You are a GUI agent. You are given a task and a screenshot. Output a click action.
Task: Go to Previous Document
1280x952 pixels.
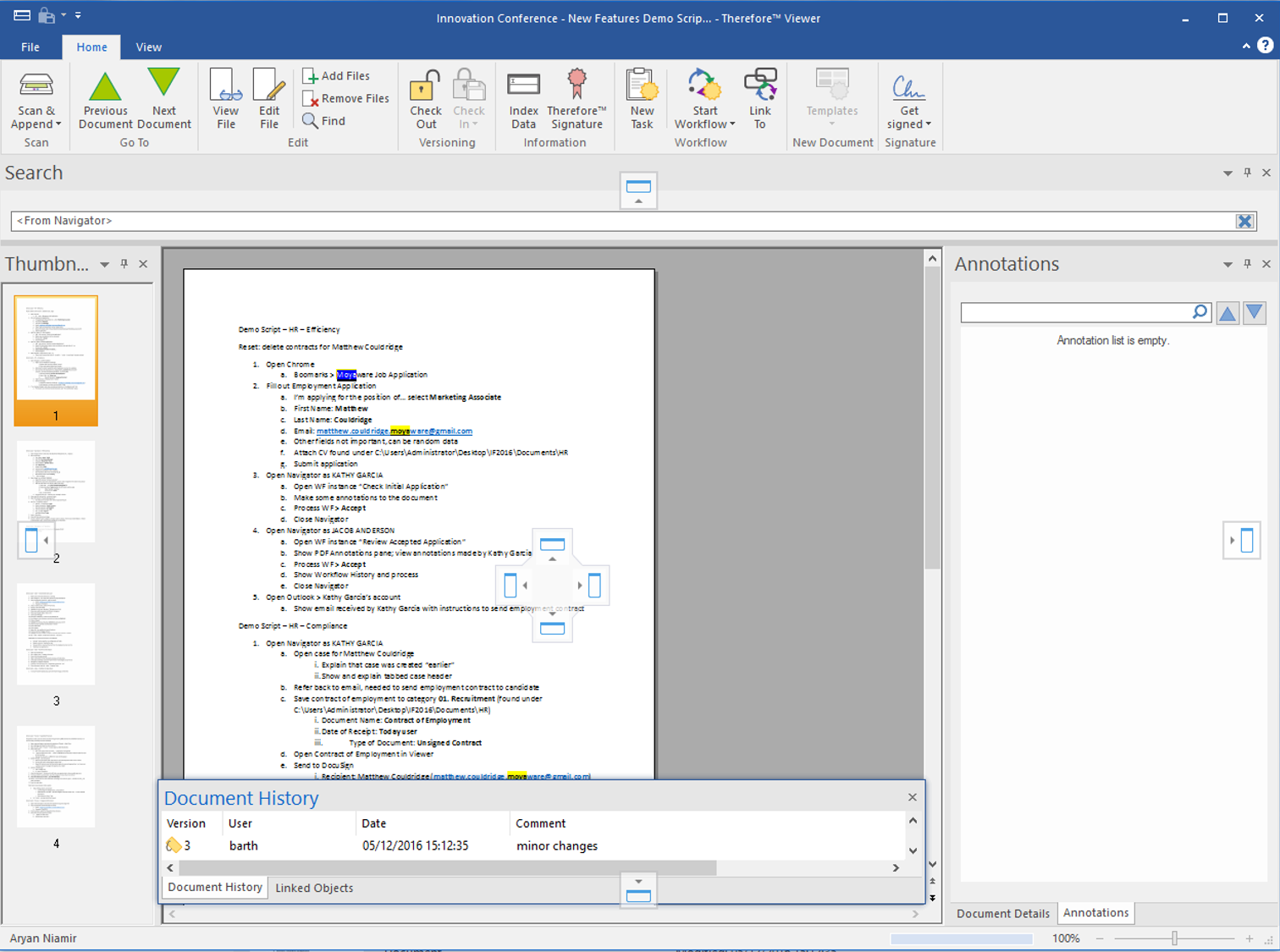tap(105, 101)
